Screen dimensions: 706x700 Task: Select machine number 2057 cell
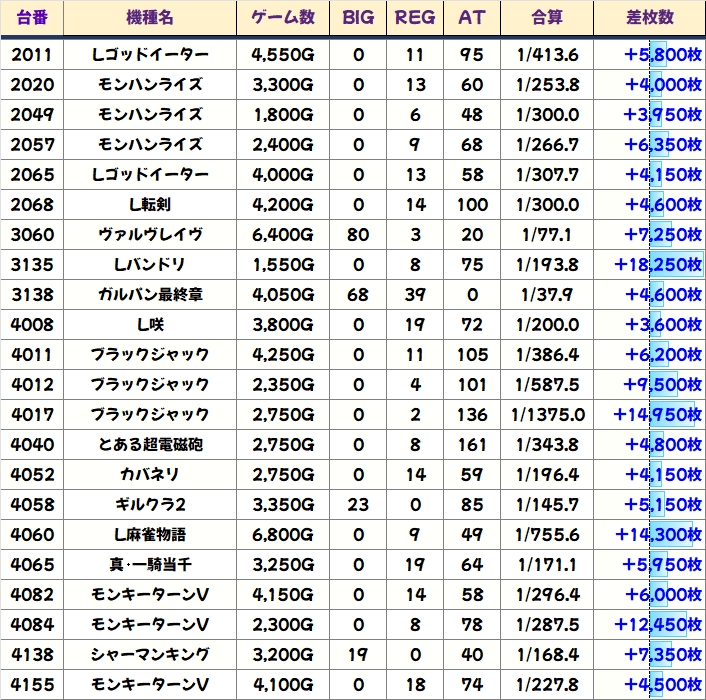click(32, 145)
